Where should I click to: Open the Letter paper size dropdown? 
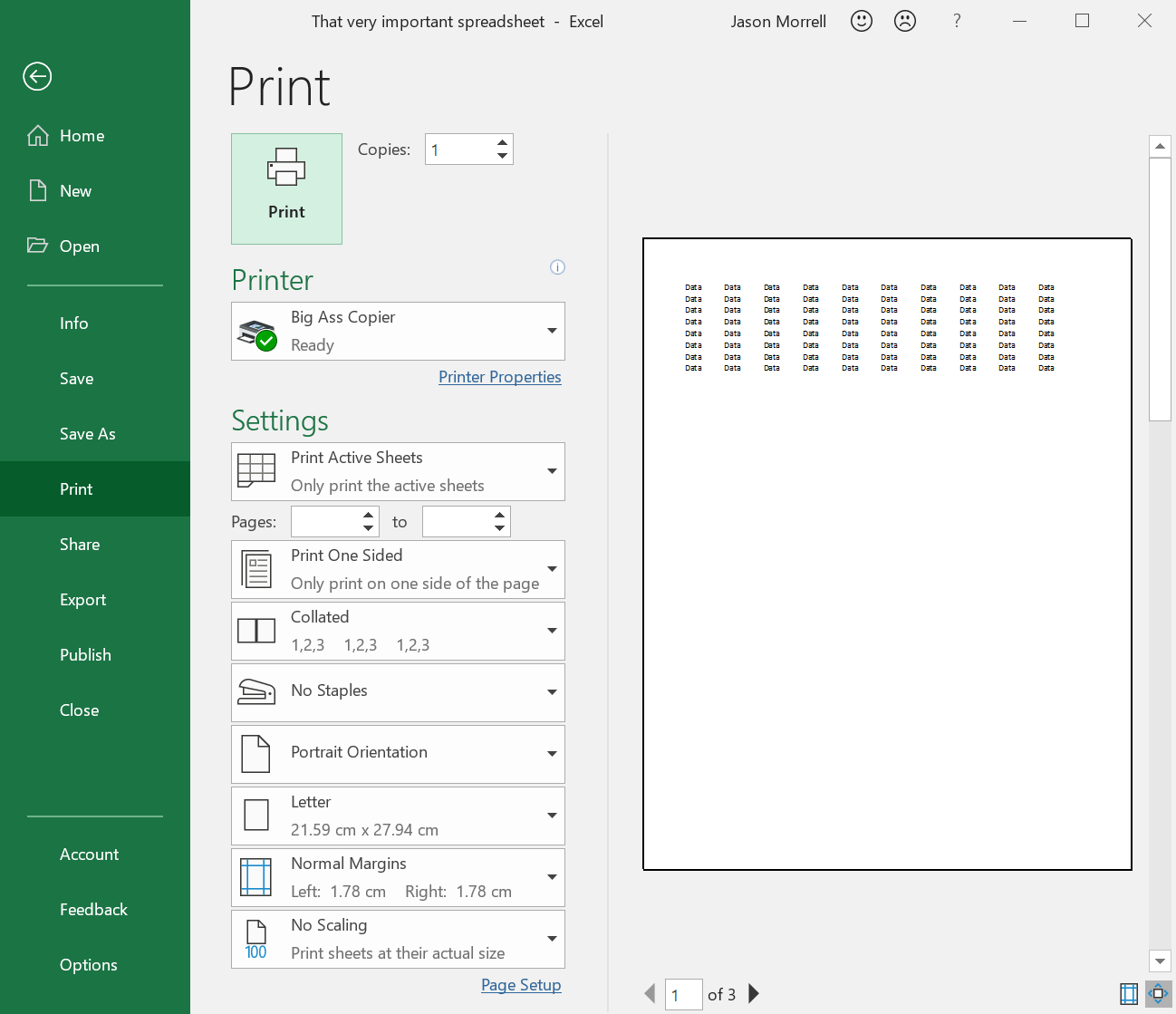pyautogui.click(x=398, y=816)
